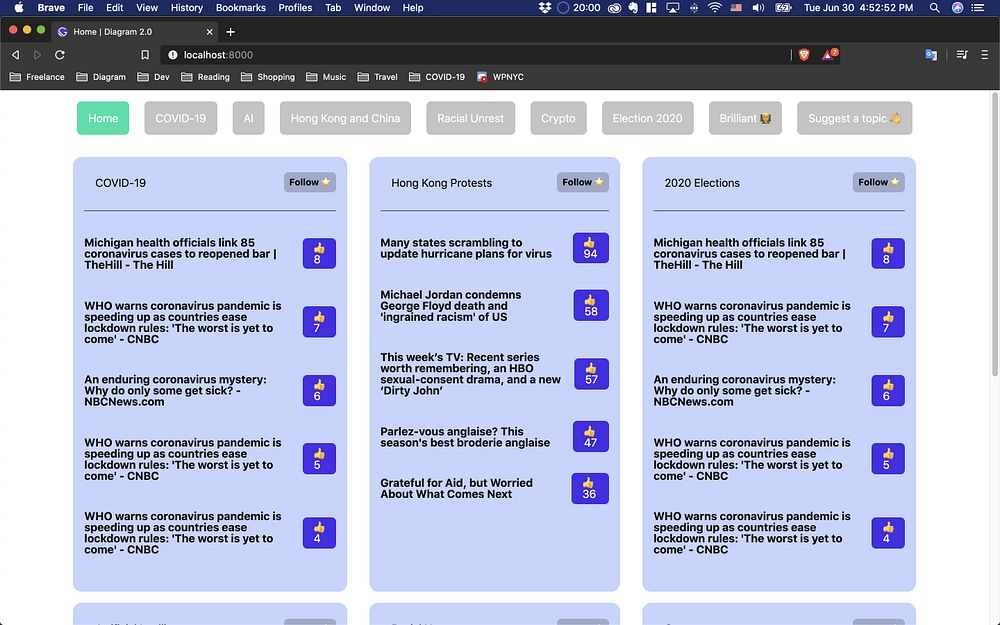Upvote Grateful for Aid story, 36 votes
The image size is (1000, 625).
(x=590, y=489)
